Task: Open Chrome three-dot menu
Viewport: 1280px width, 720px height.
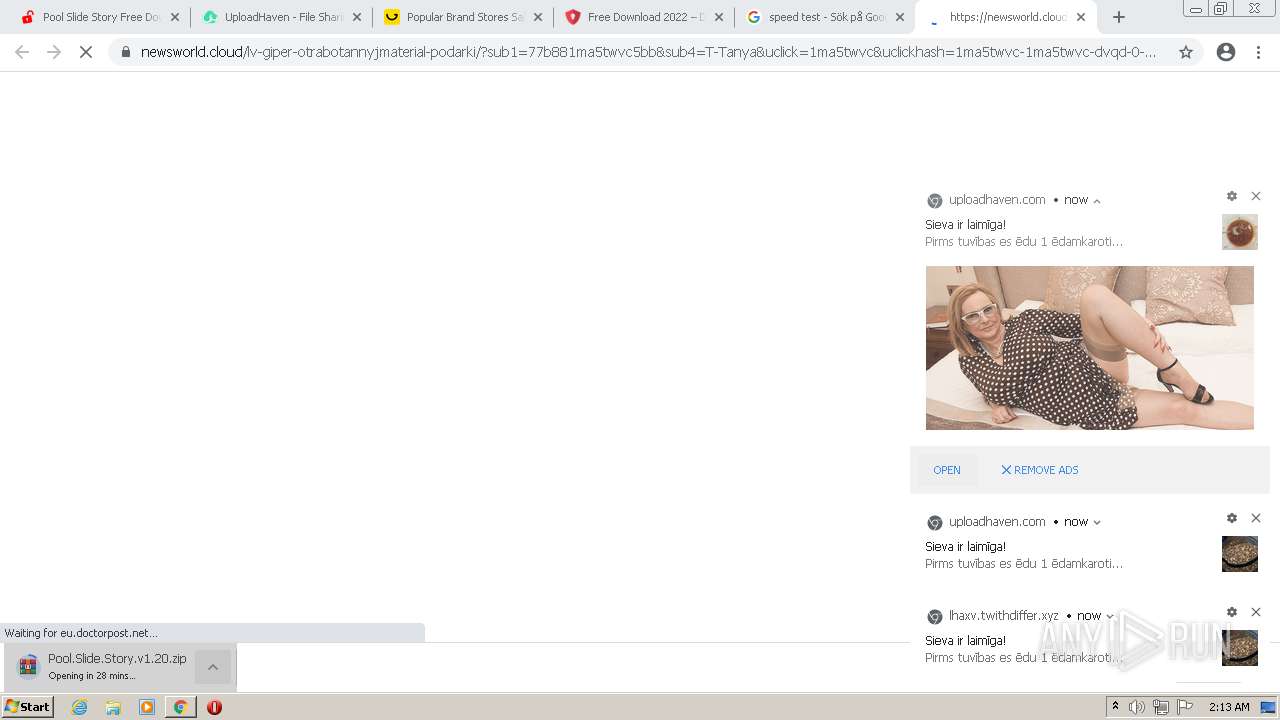Action: 1259,52
